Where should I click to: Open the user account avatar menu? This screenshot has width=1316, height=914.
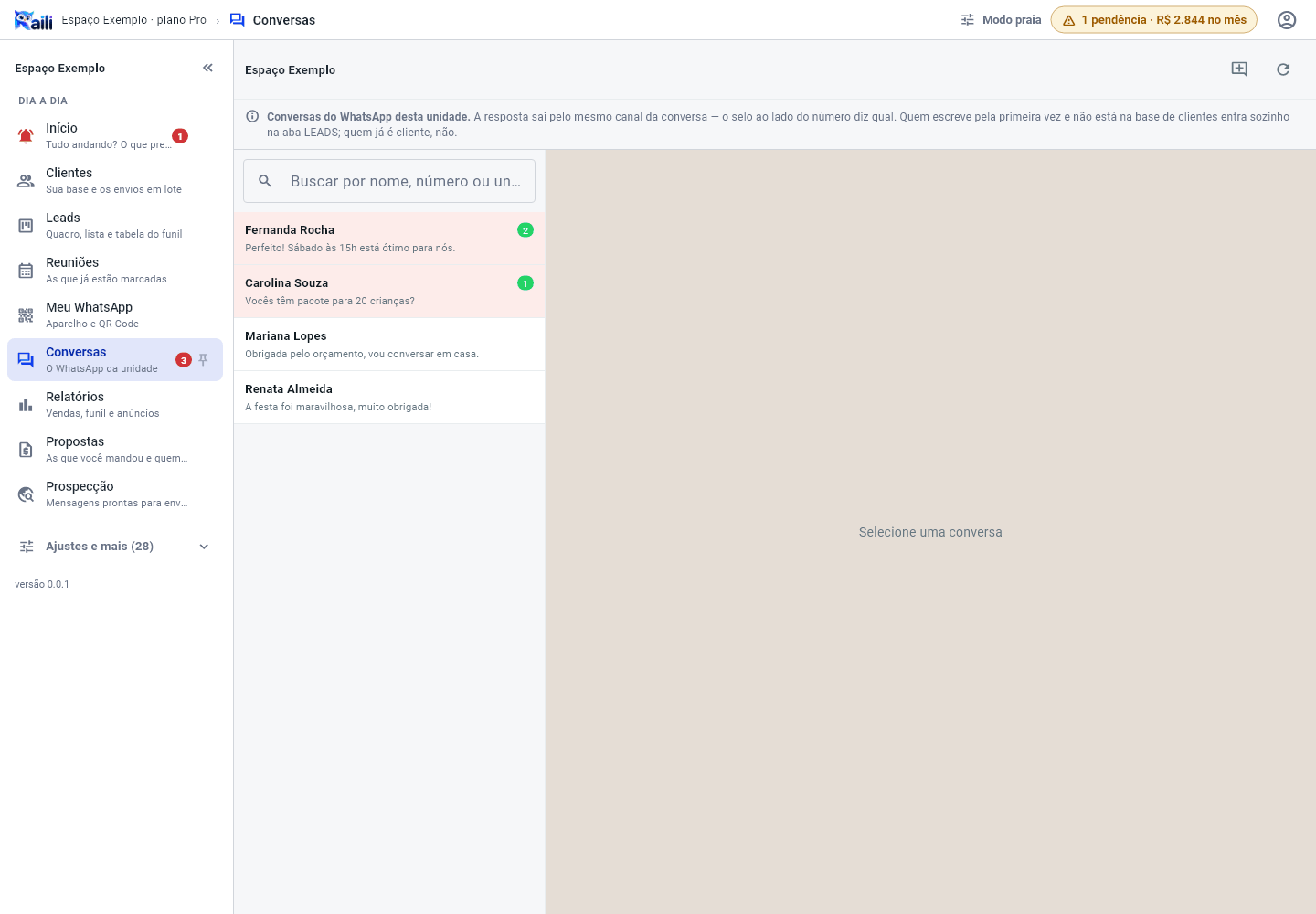(1287, 20)
